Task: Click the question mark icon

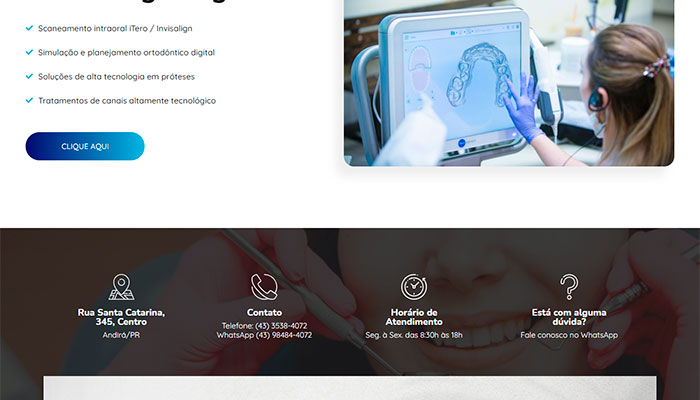Action: (569, 287)
